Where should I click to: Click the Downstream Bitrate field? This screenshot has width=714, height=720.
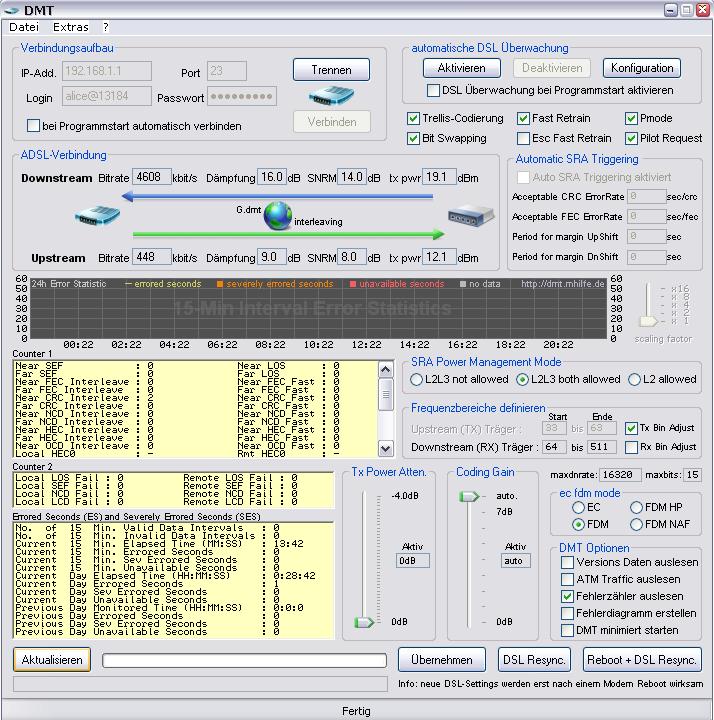151,177
